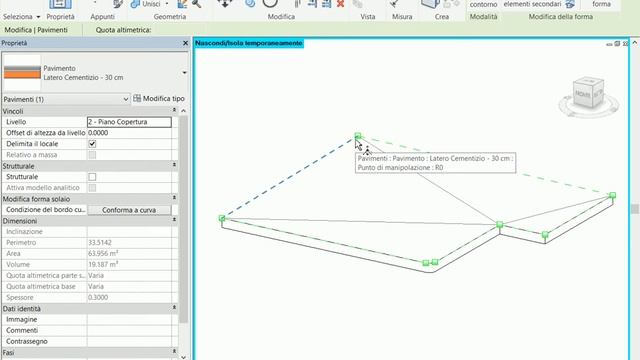Viewport: 640px width, 360px height.
Task: Open the floor type selector dropdown arrow
Action: point(184,73)
